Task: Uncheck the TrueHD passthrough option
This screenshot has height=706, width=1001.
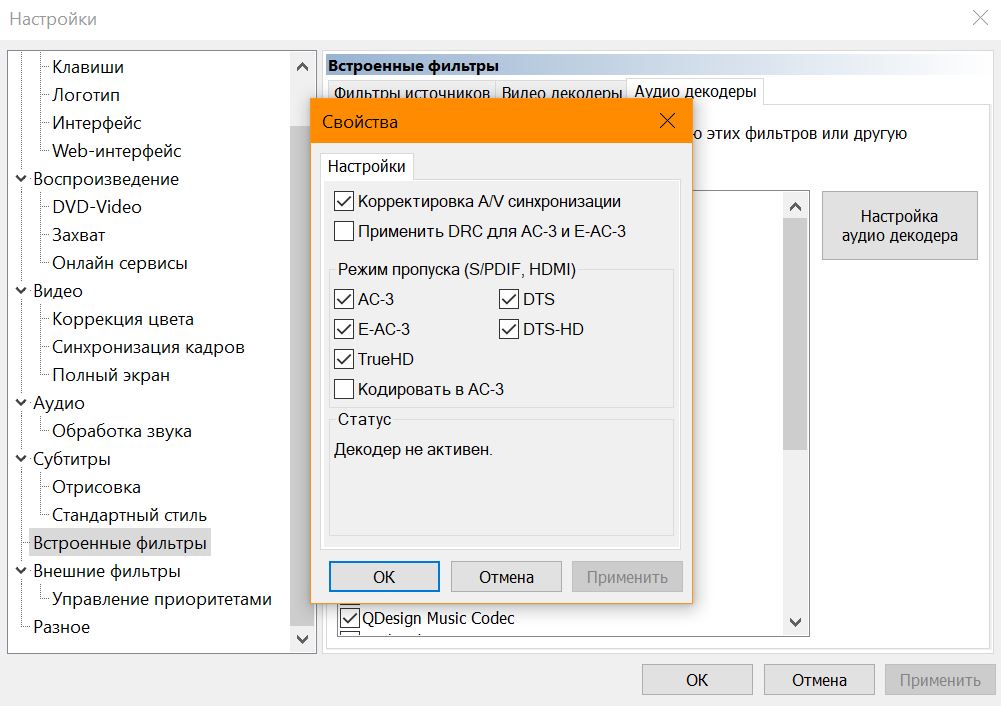Action: coord(344,359)
